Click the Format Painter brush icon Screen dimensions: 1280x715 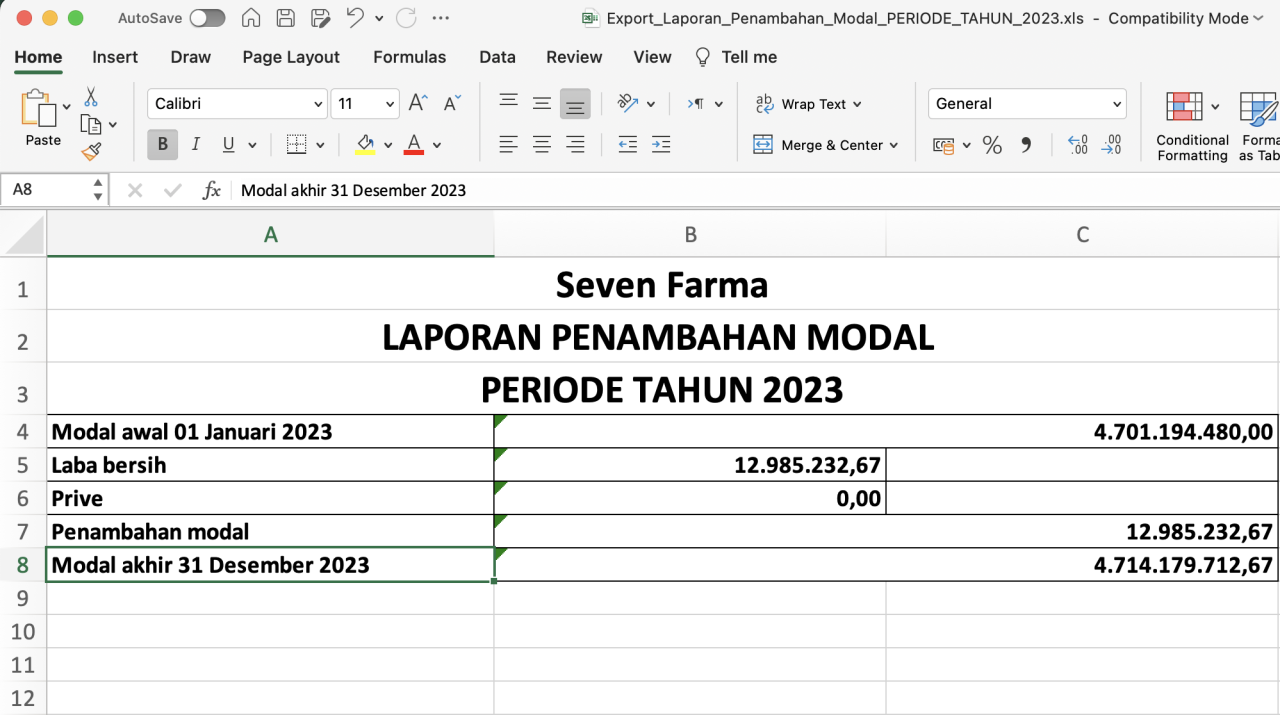(91, 152)
